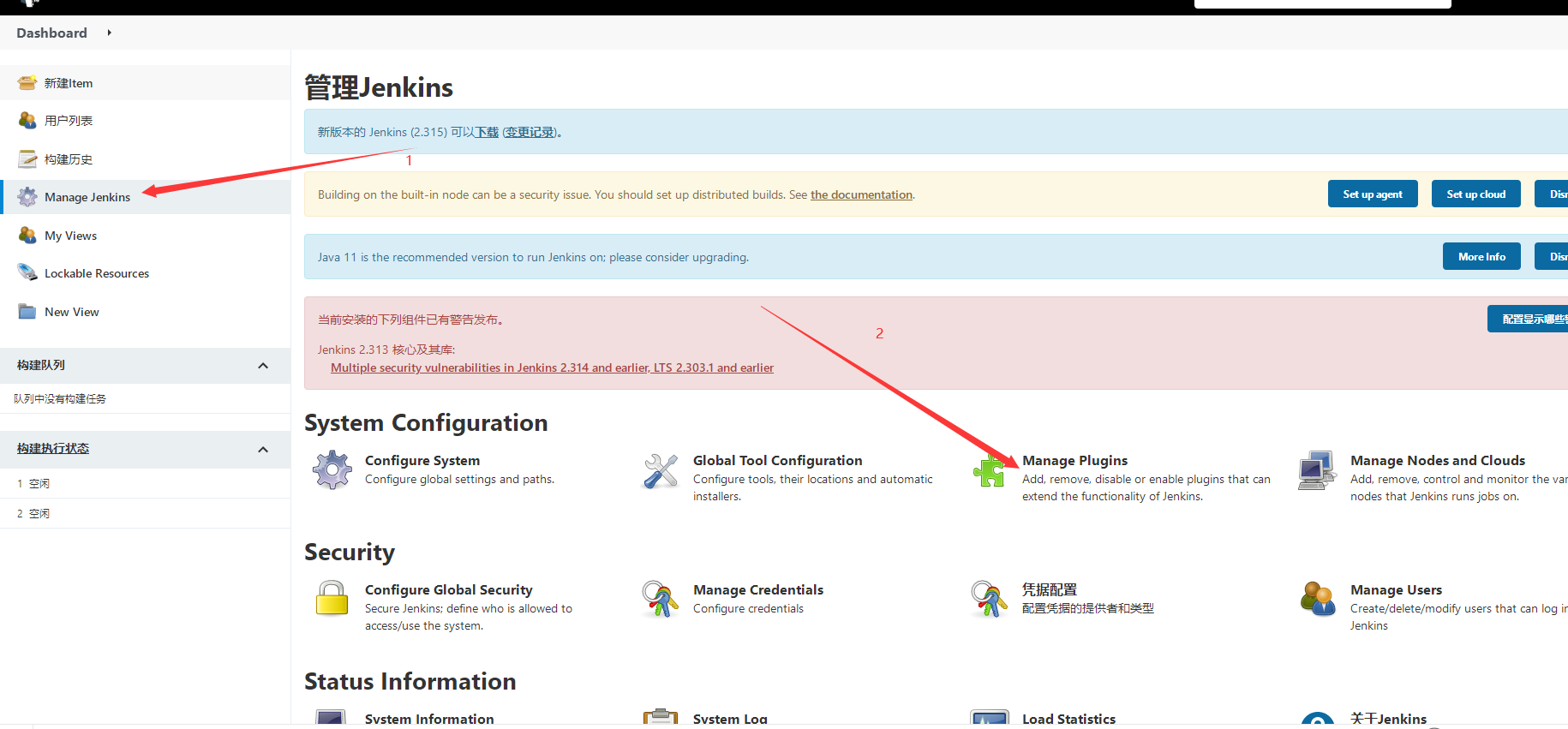Viewport: 1568px width, 729px height.
Task: Open Lockable Resources in the sidebar
Action: [97, 273]
